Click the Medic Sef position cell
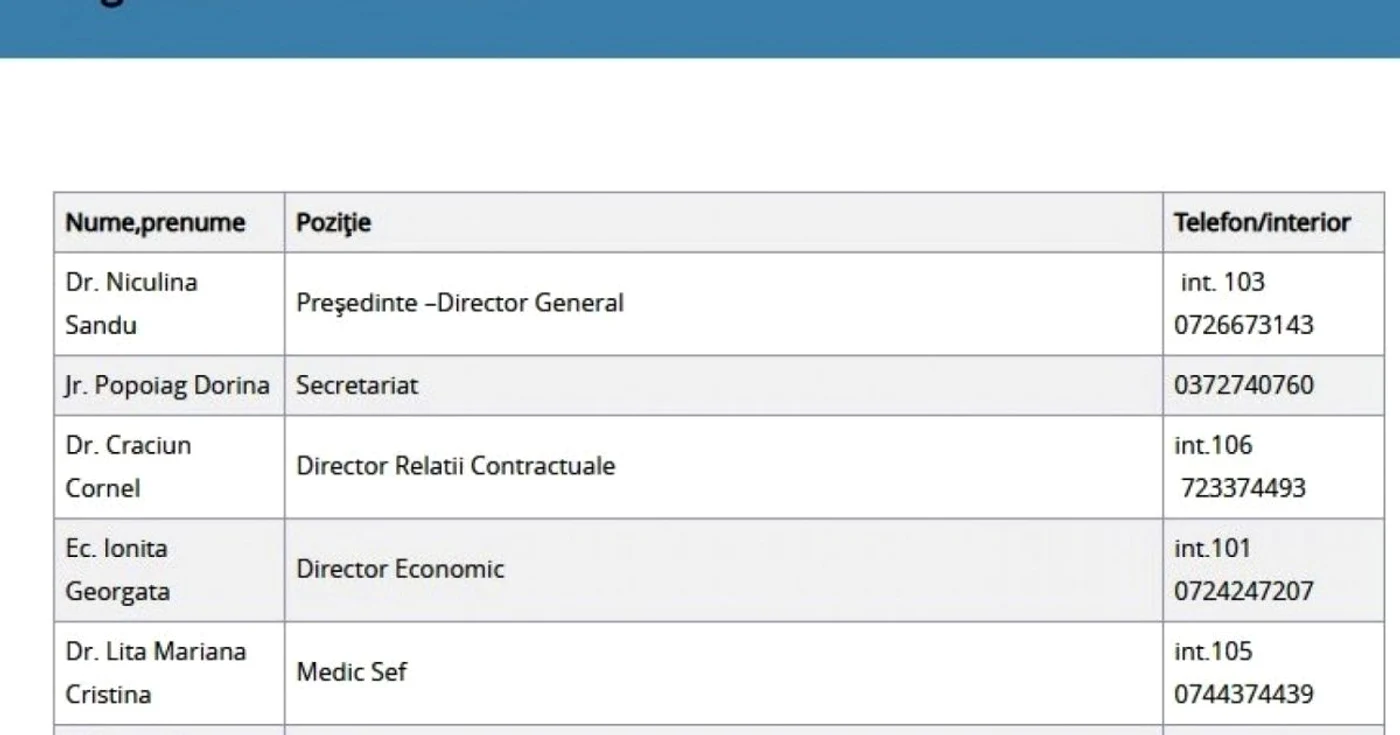The width and height of the screenshot is (1400, 735). tap(724, 672)
